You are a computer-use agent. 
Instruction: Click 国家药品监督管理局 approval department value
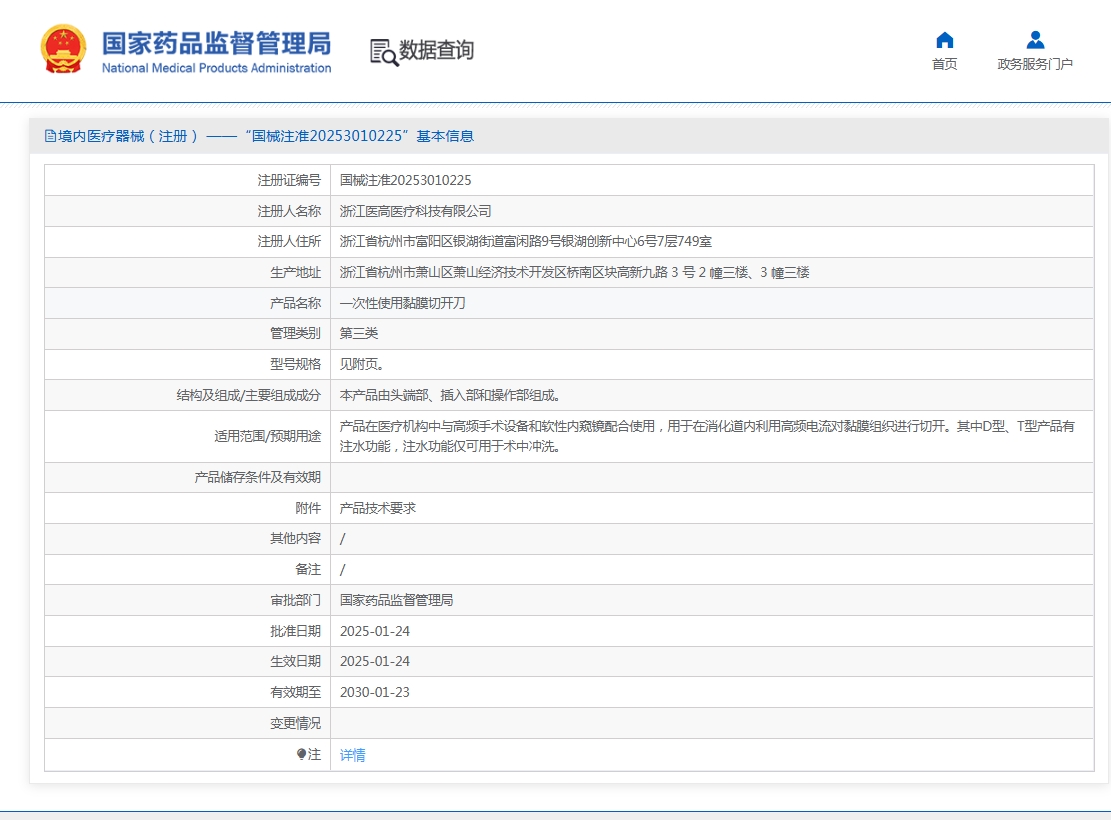[x=396, y=600]
